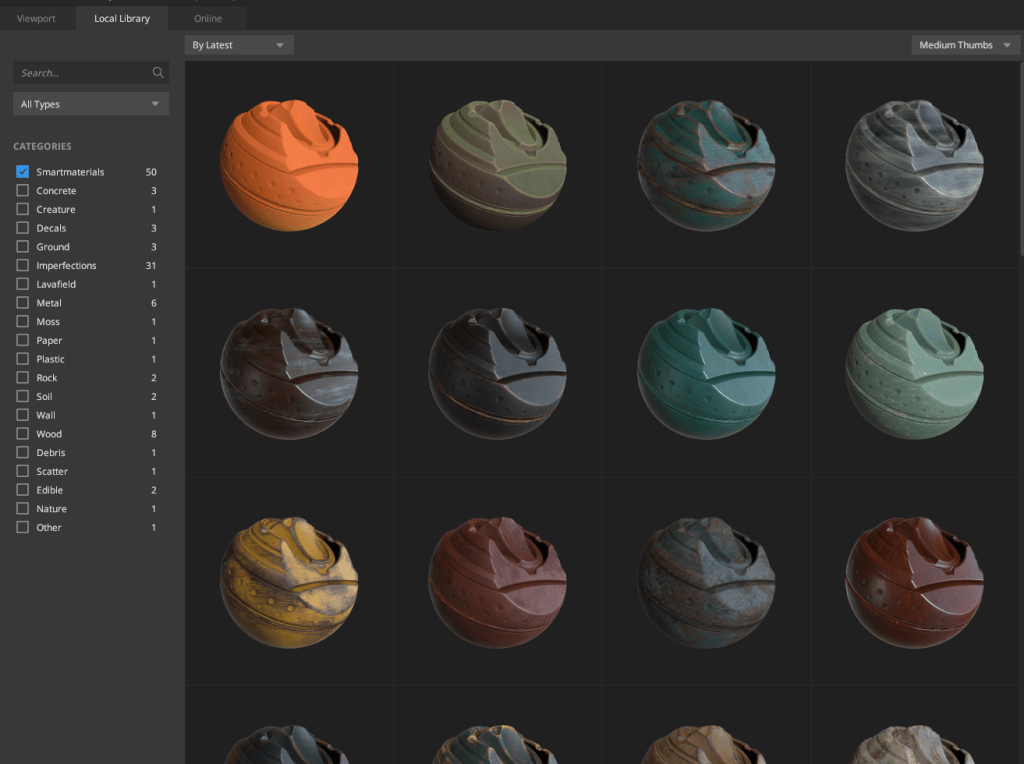1024x764 pixels.
Task: Click the Decals category label
Action: (51, 228)
